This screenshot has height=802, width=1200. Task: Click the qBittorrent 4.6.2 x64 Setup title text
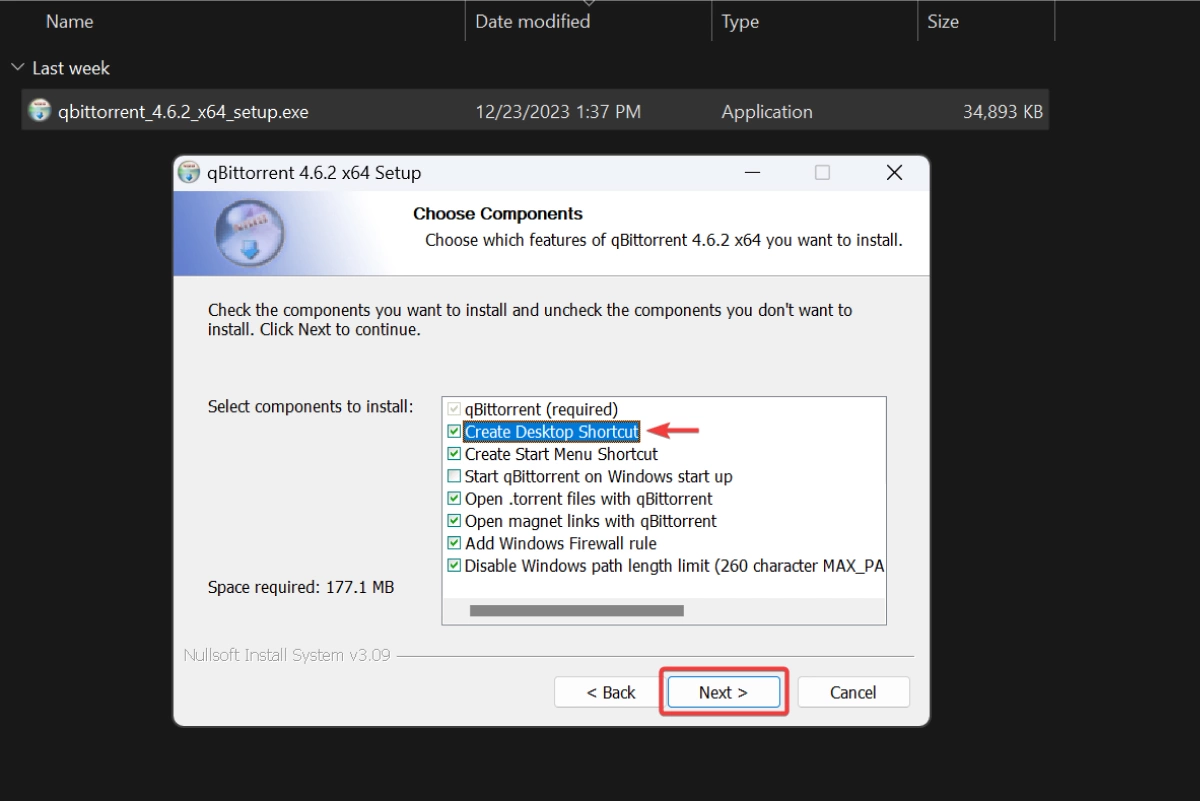point(314,173)
